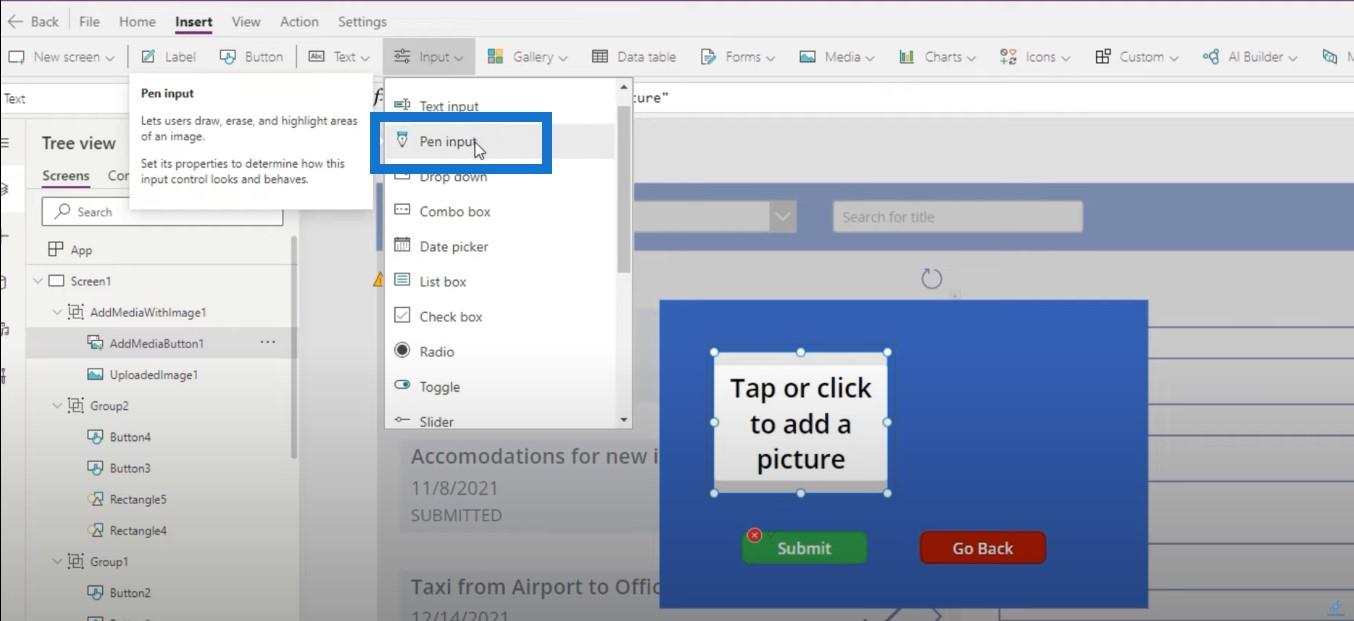The width and height of the screenshot is (1354, 621).
Task: Open the Forms dropdown
Action: tap(738, 57)
